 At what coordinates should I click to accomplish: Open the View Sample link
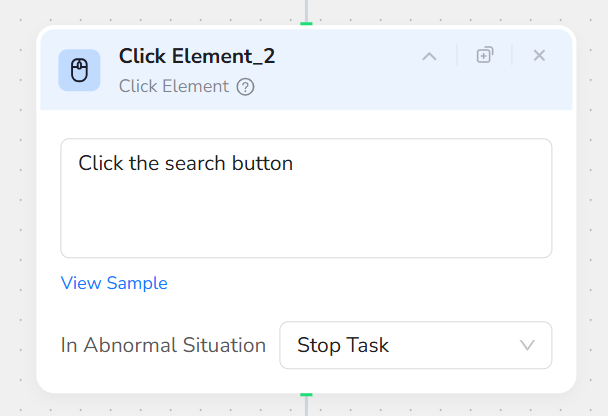click(114, 283)
